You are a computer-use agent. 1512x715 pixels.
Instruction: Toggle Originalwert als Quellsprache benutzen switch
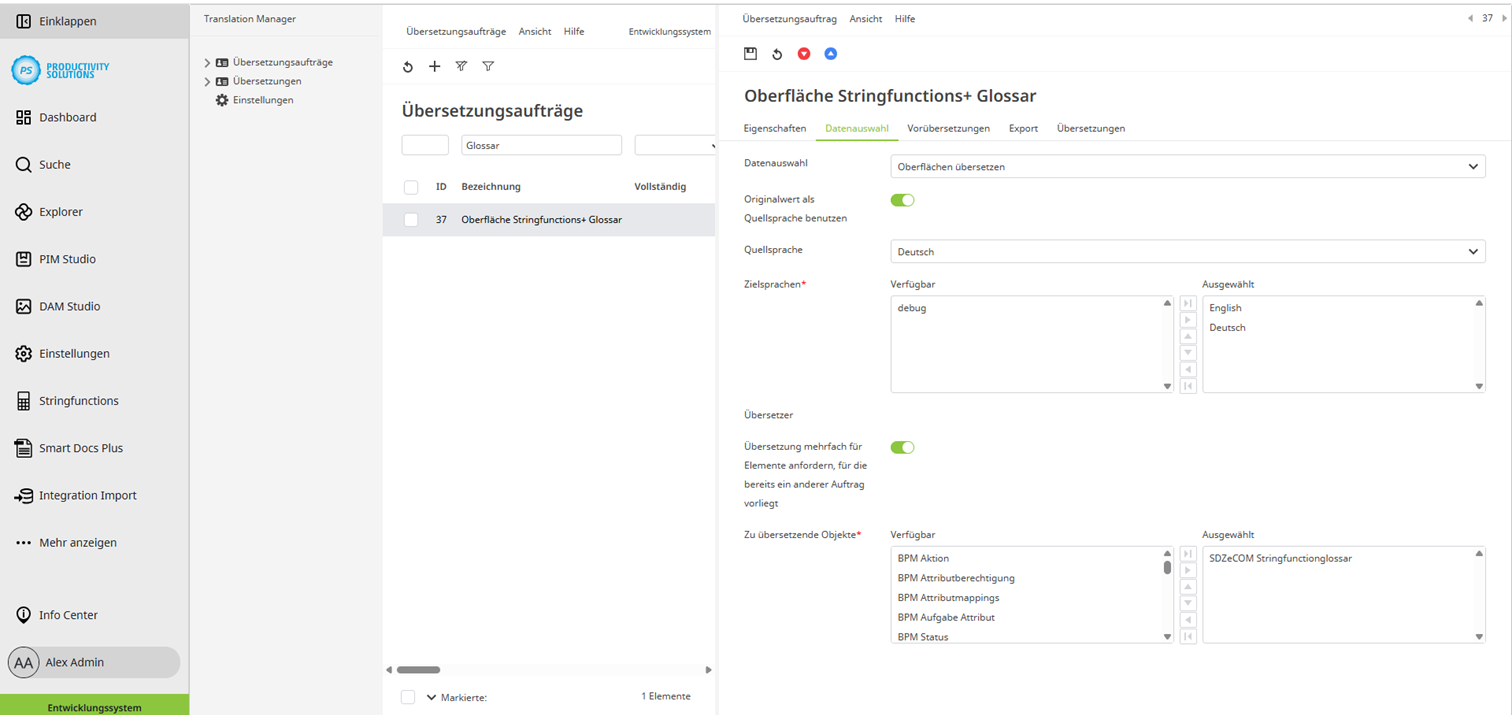[x=902, y=200]
